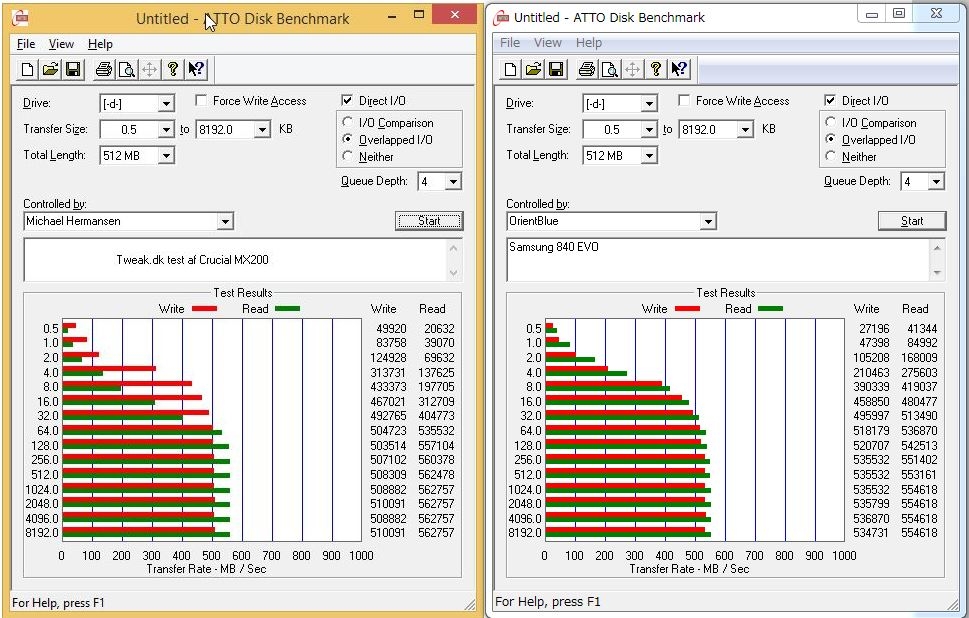Select Neither radio in right window
The height and width of the screenshot is (618, 969).
(x=831, y=156)
